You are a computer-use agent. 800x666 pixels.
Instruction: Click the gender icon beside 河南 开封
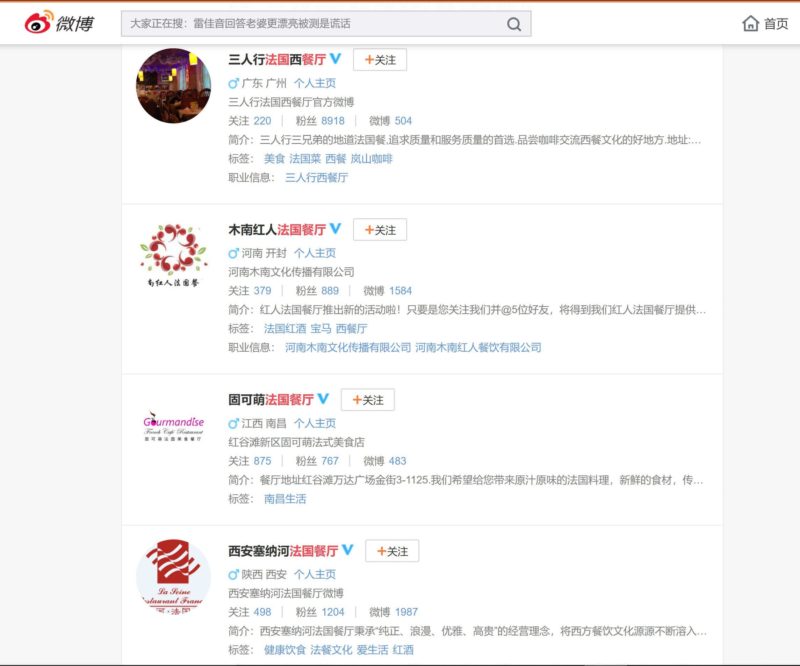tap(233, 253)
